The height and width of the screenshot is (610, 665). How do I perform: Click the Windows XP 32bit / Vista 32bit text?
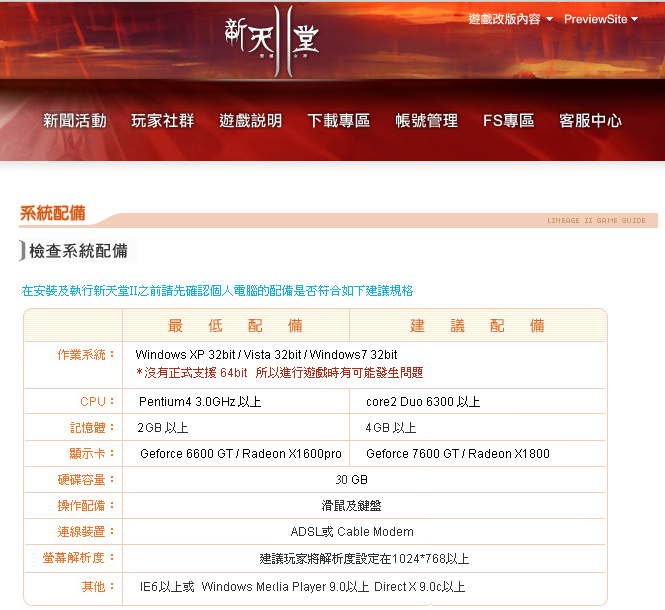tap(266, 355)
